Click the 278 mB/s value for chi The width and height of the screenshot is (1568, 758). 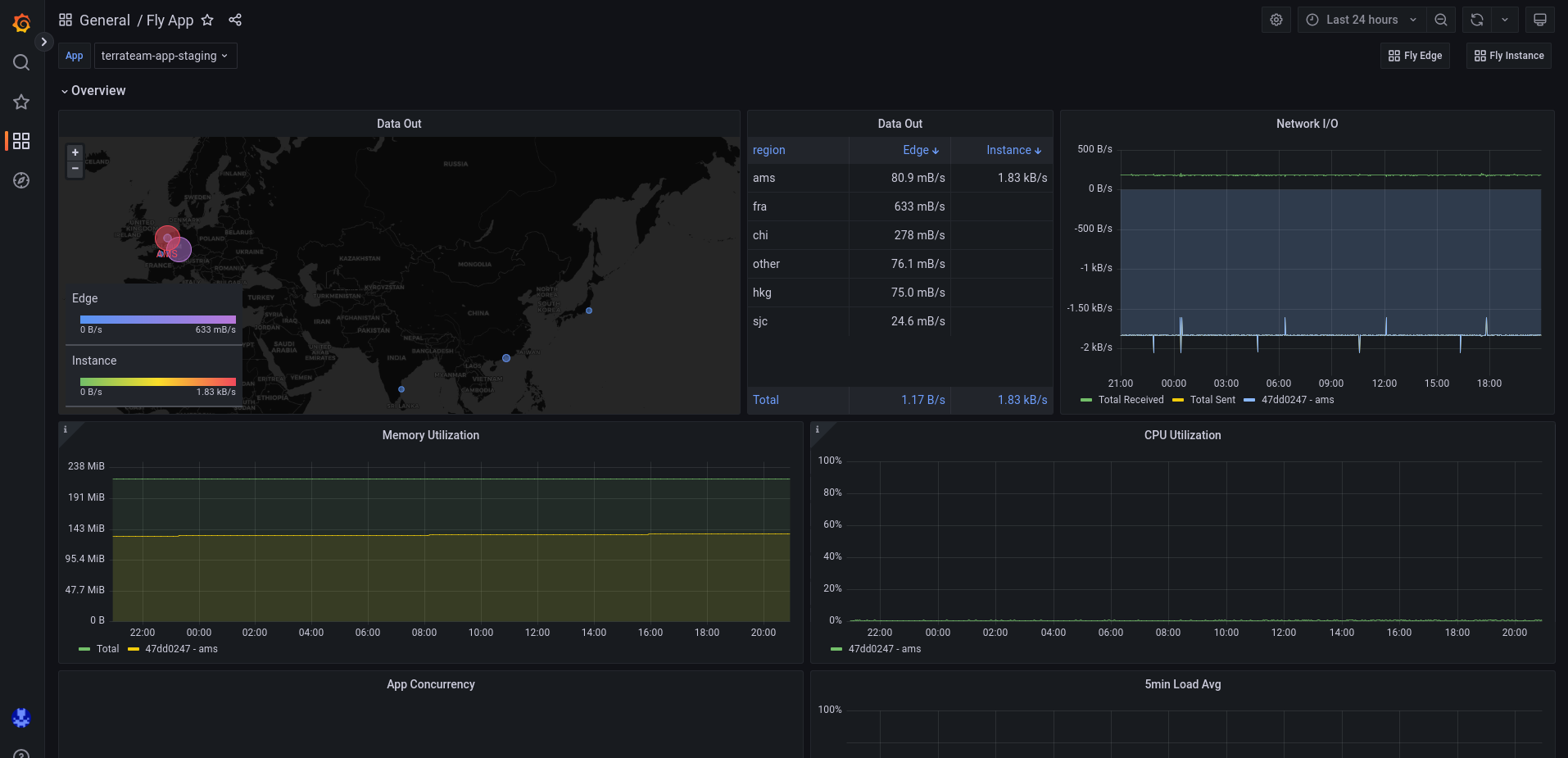point(919,235)
